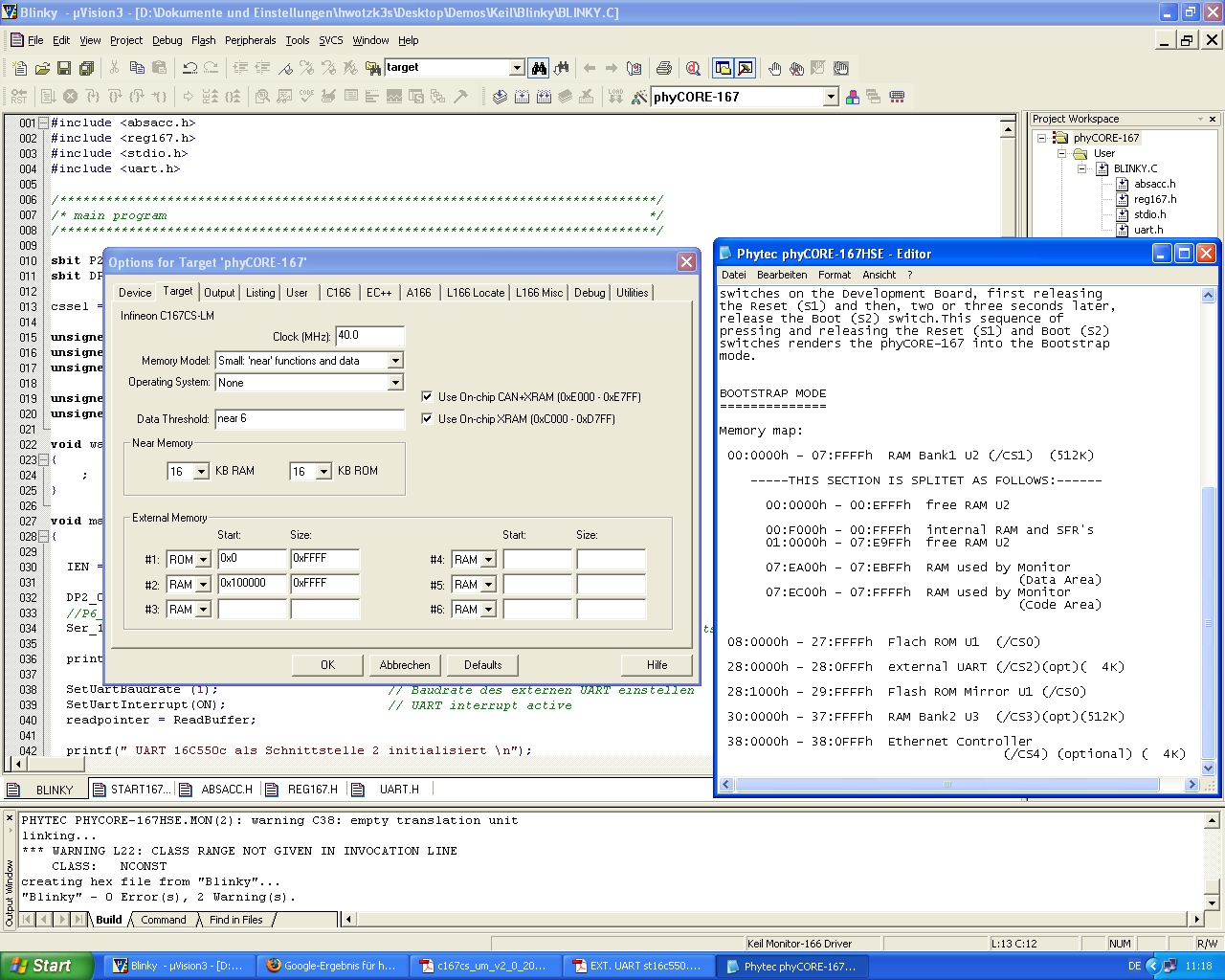The height and width of the screenshot is (980, 1225).
Task: Click the Source Browser book icon
Action: (x=633, y=68)
